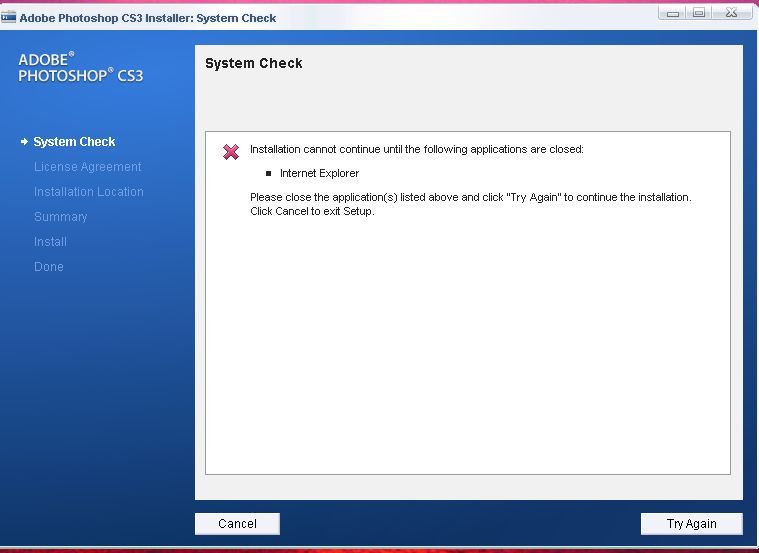Image resolution: width=759 pixels, height=553 pixels.
Task: Select the System Check step in sidebar
Action: [74, 142]
